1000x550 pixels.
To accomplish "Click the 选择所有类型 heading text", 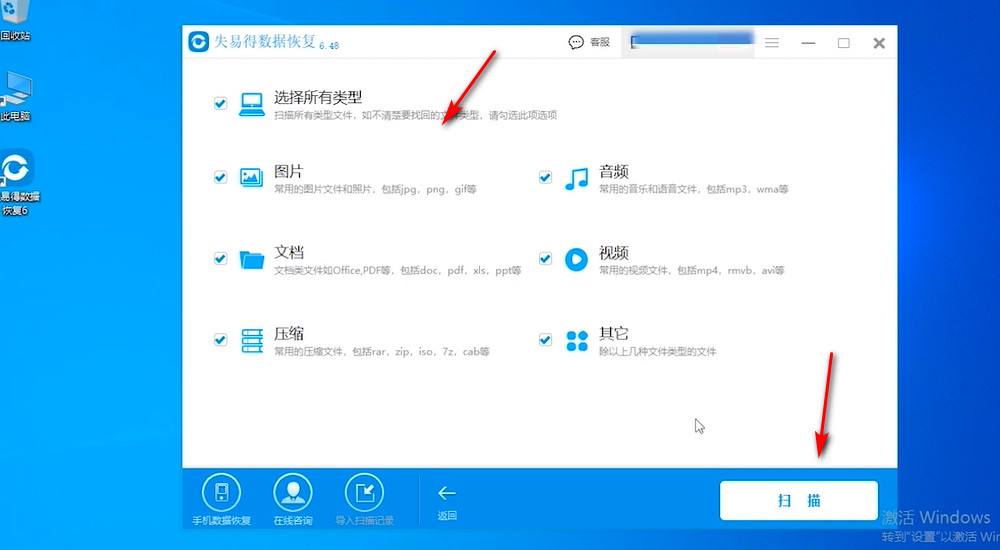I will pos(318,98).
